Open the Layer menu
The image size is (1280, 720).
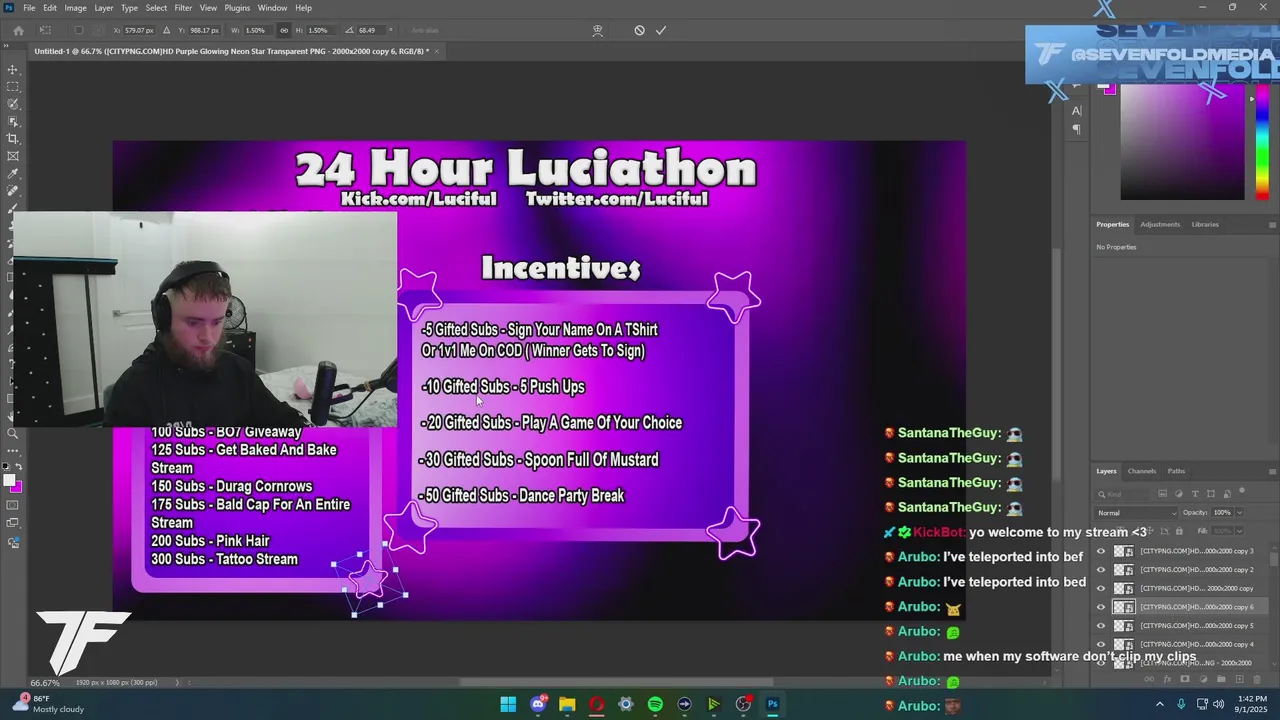click(x=103, y=8)
